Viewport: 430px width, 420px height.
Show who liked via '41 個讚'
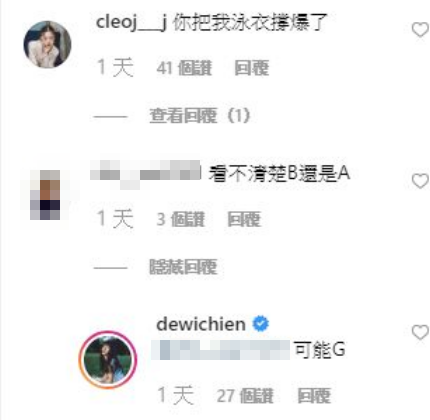(184, 68)
